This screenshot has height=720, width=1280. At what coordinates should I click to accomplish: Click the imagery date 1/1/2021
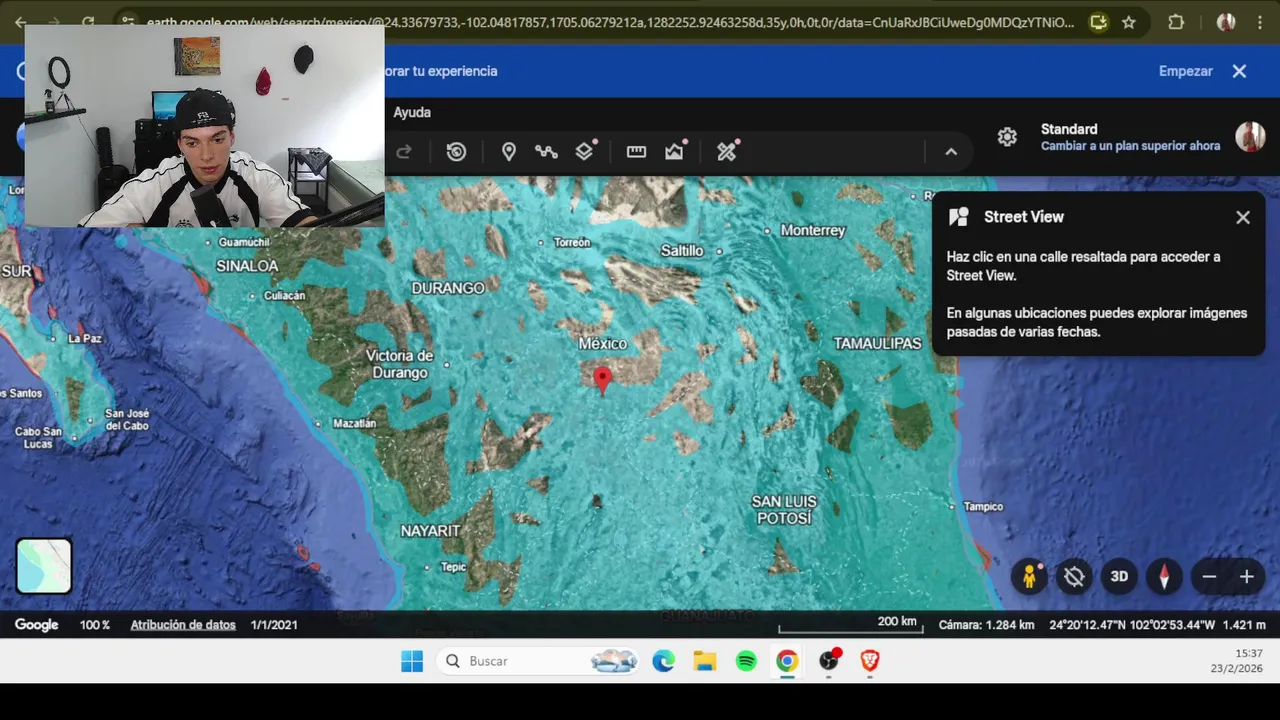274,625
